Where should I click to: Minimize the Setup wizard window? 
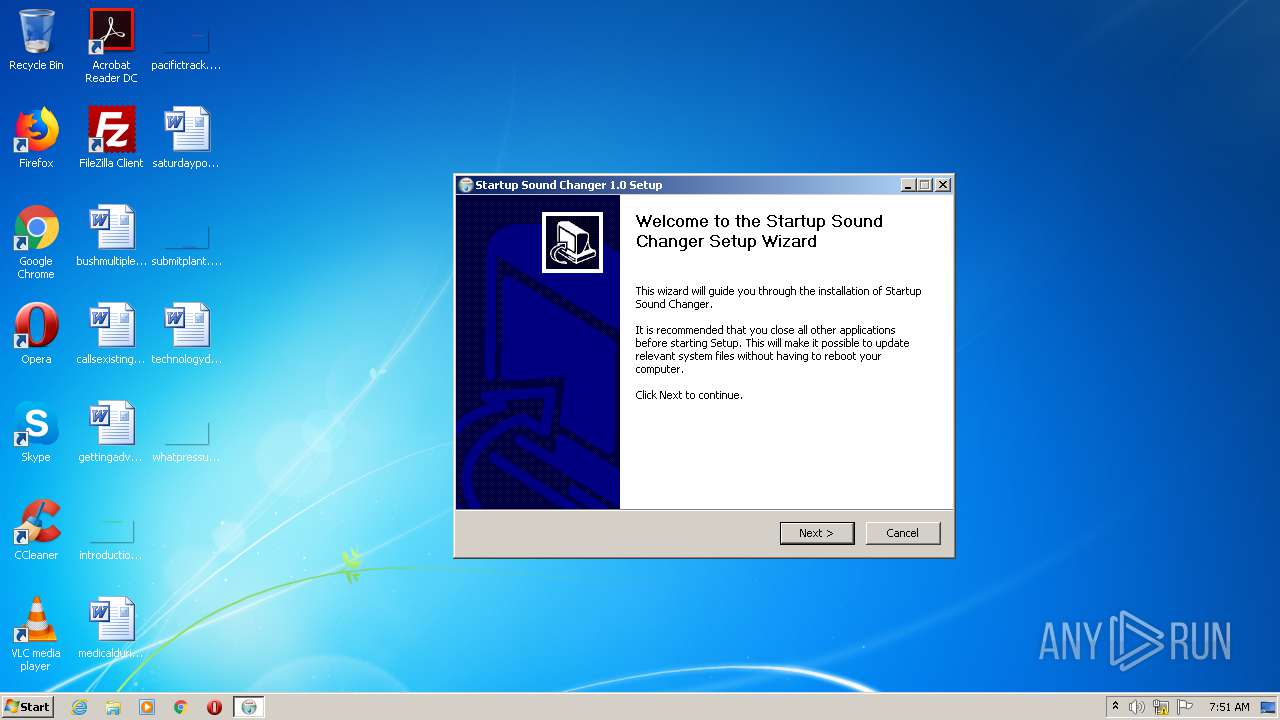[908, 185]
